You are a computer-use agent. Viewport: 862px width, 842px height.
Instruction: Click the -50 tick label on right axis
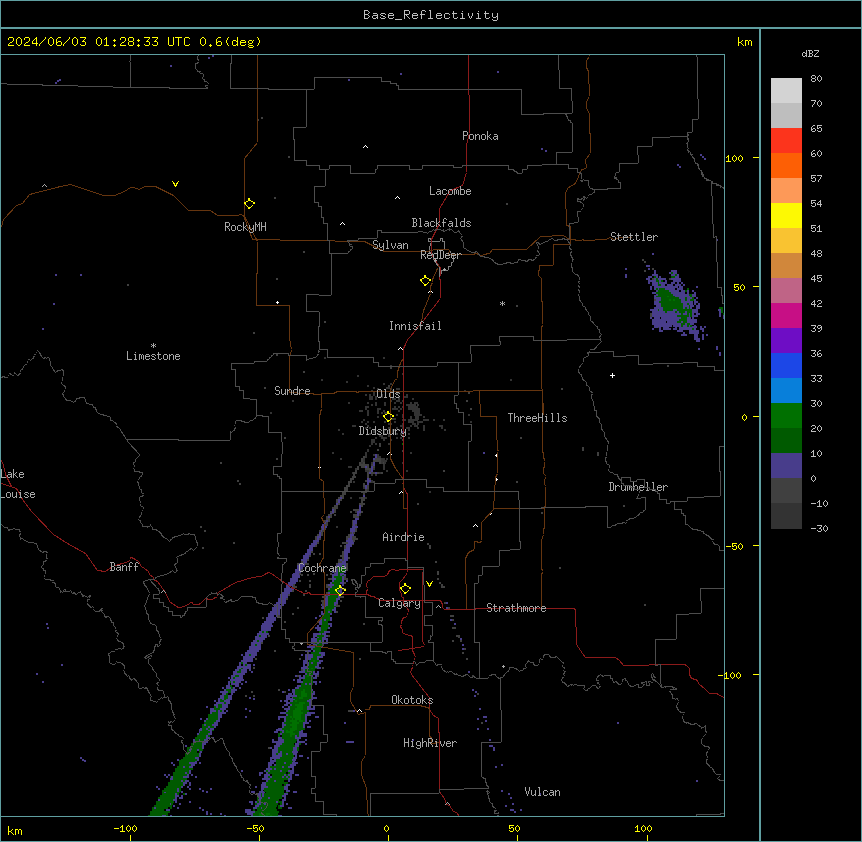[734, 546]
